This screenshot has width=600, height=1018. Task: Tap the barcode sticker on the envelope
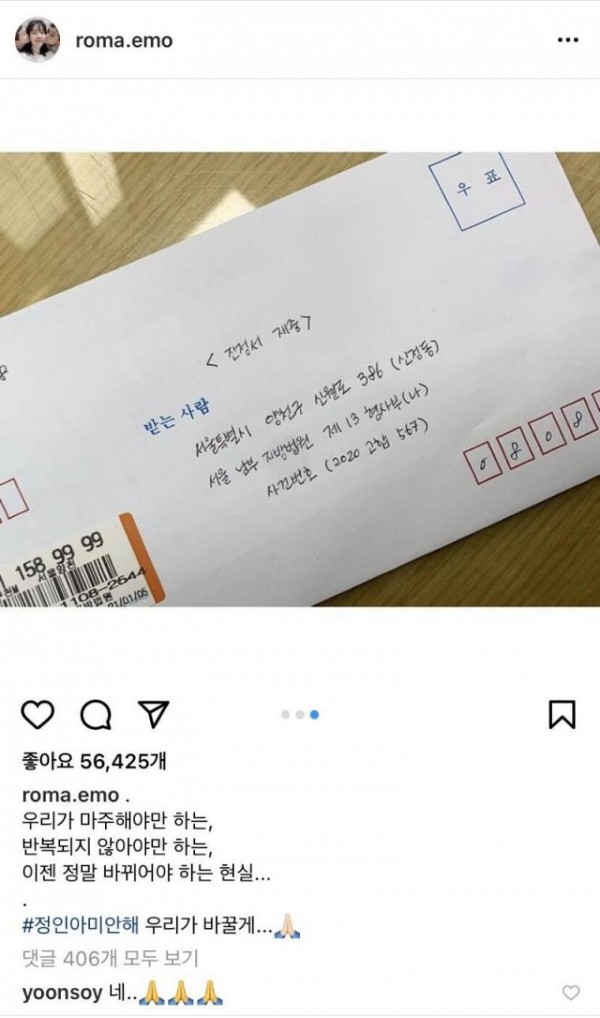point(78,564)
